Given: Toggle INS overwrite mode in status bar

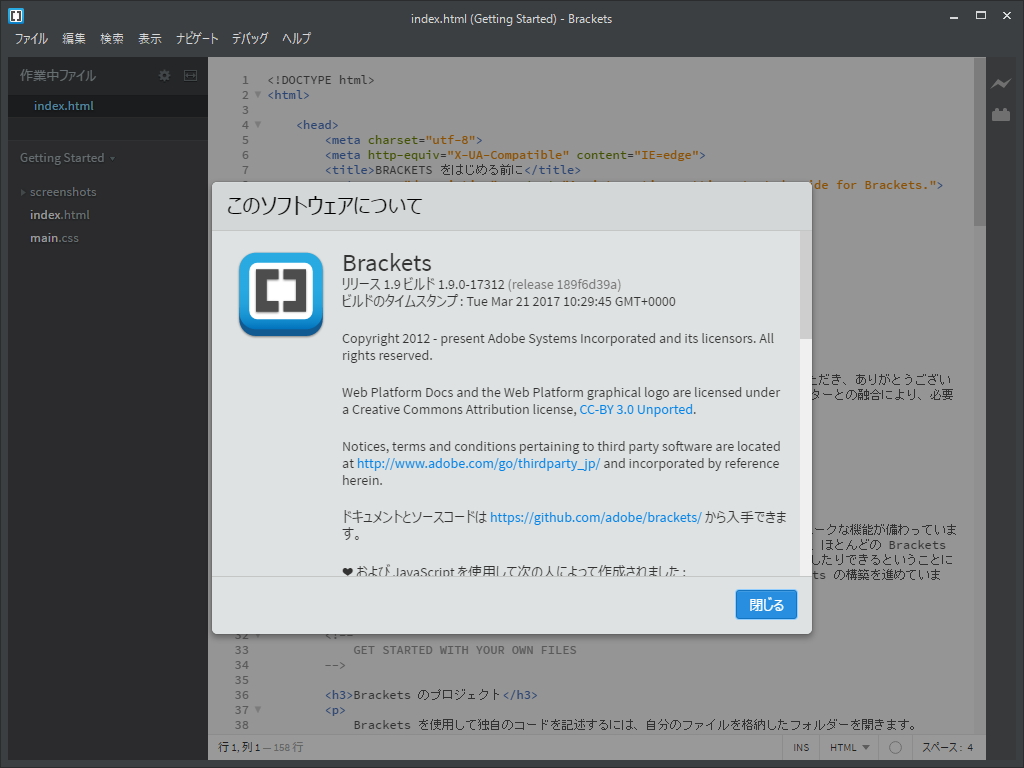Looking at the screenshot, I should pyautogui.click(x=802, y=747).
